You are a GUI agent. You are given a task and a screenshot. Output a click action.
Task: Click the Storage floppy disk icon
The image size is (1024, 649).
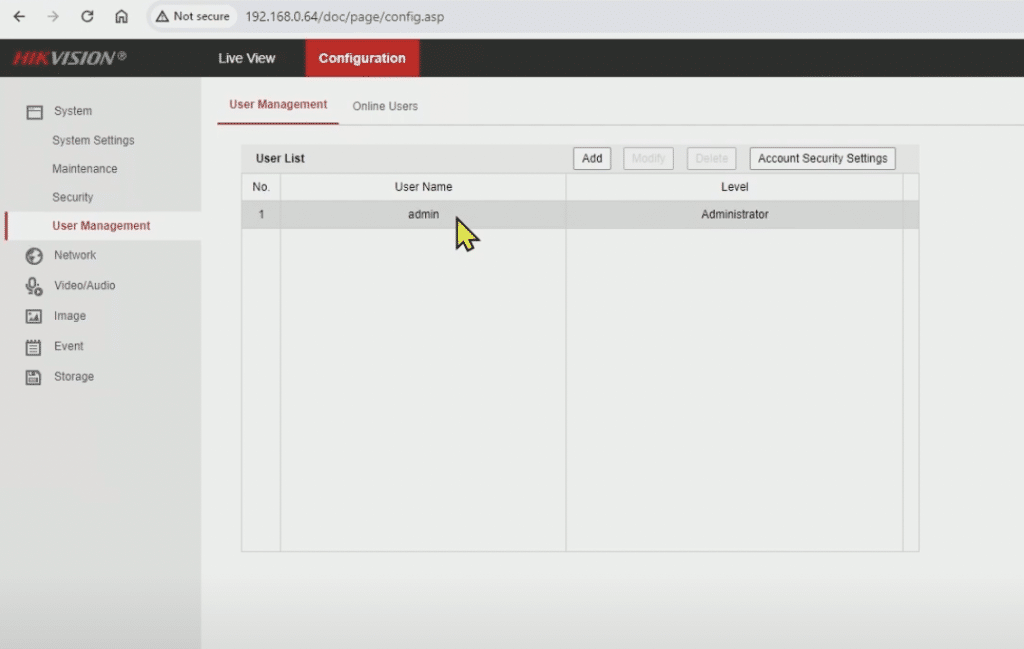[34, 377]
